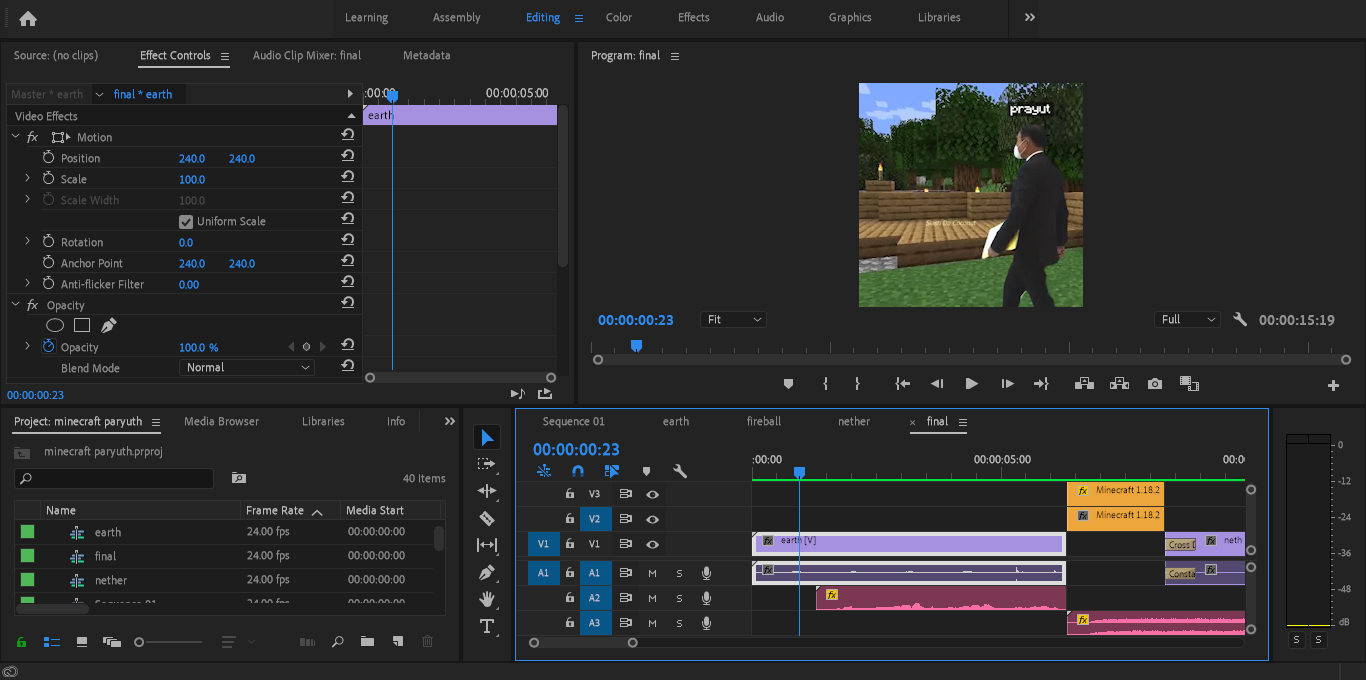Screen dimensions: 1366x680
Task: Expand the Anti-flicker Filter property
Action: point(28,284)
